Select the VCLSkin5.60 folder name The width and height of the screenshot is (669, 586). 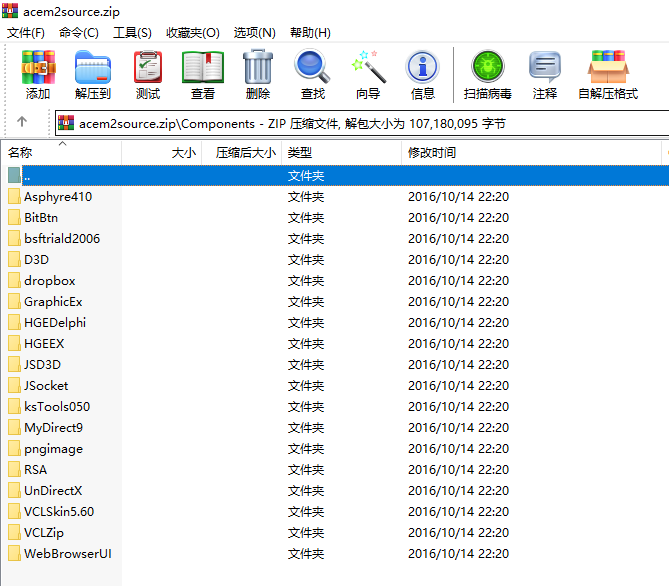click(x=59, y=511)
